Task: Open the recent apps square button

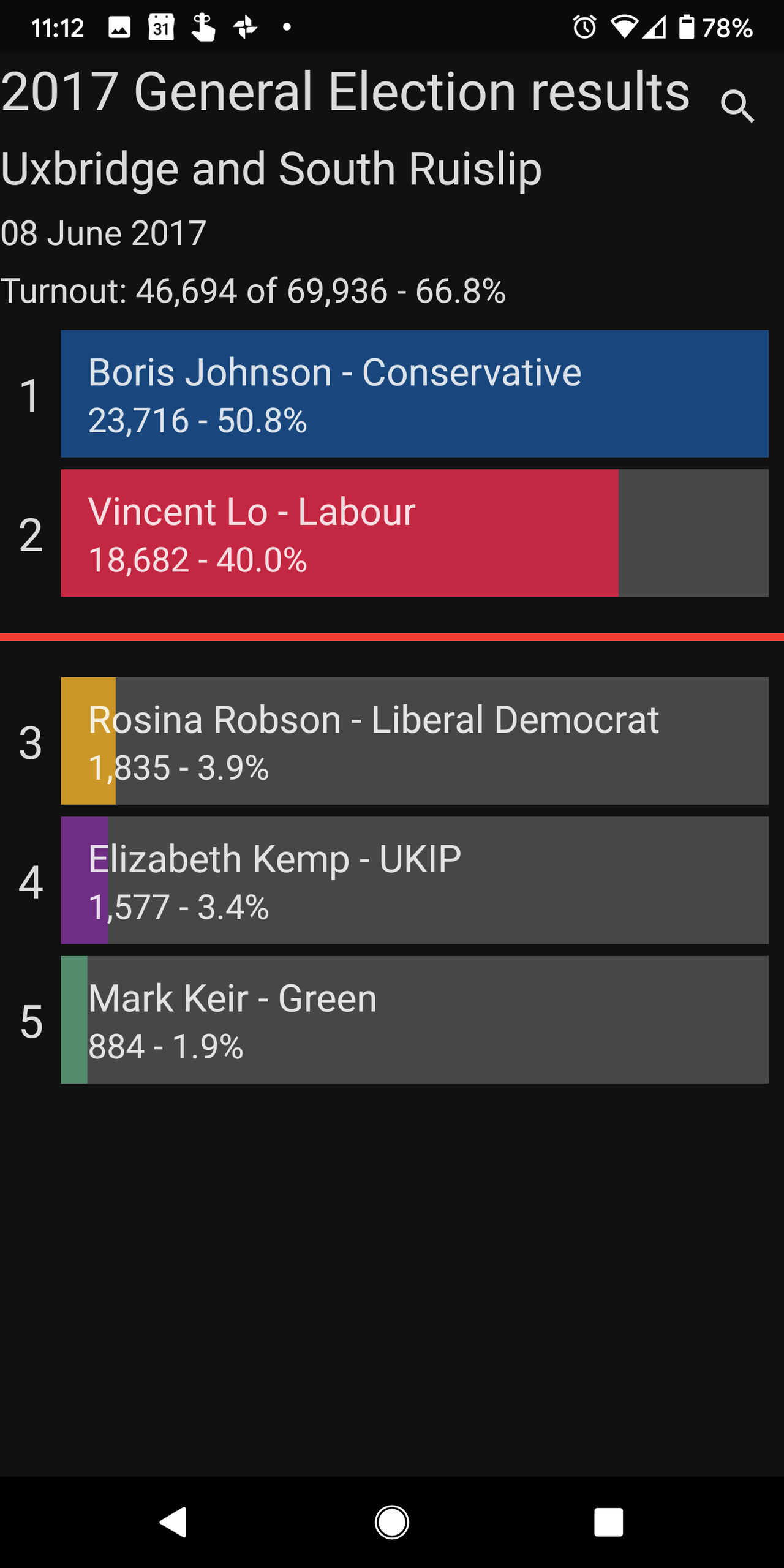Action: pos(608,1522)
